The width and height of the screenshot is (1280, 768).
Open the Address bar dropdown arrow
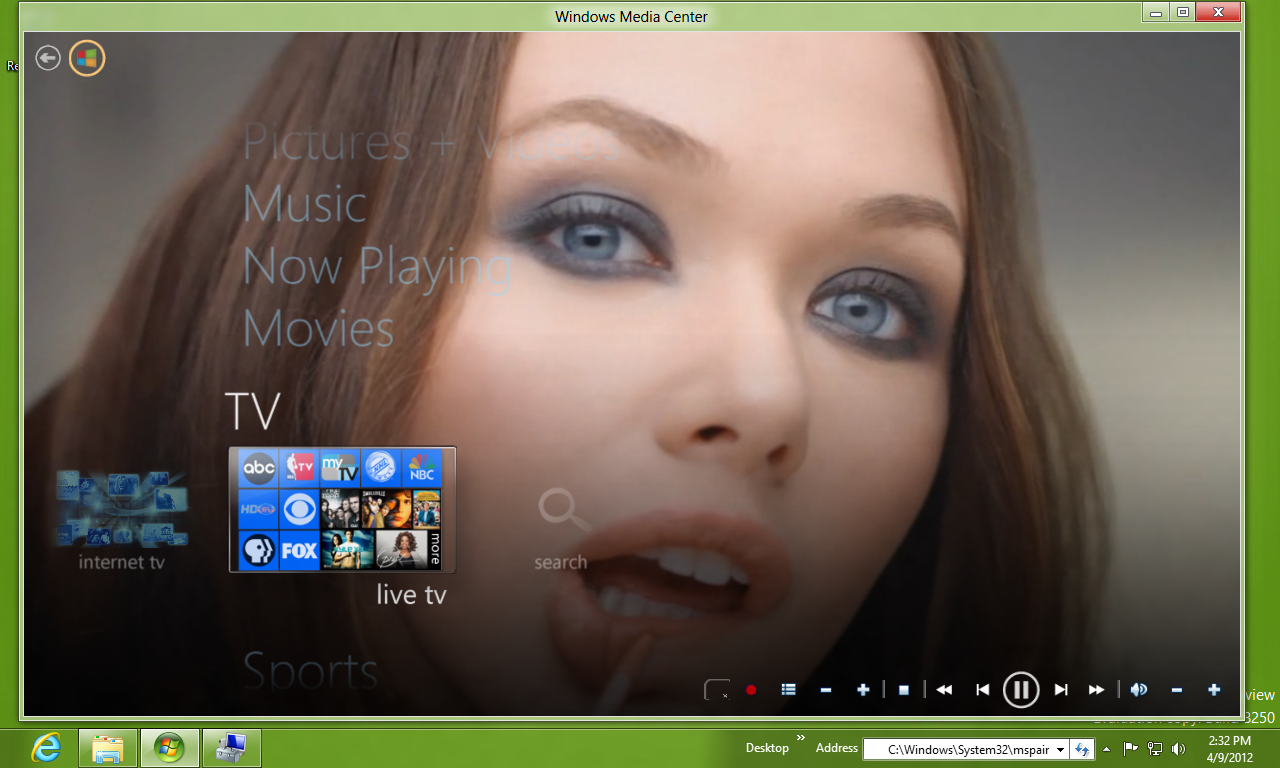[1061, 749]
